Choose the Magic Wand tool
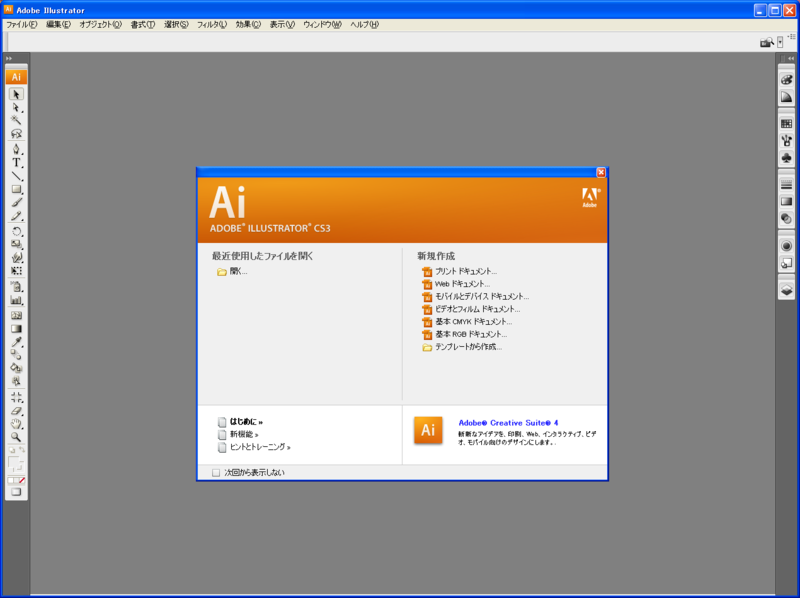Image resolution: width=800 pixels, height=598 pixels. (x=16, y=120)
